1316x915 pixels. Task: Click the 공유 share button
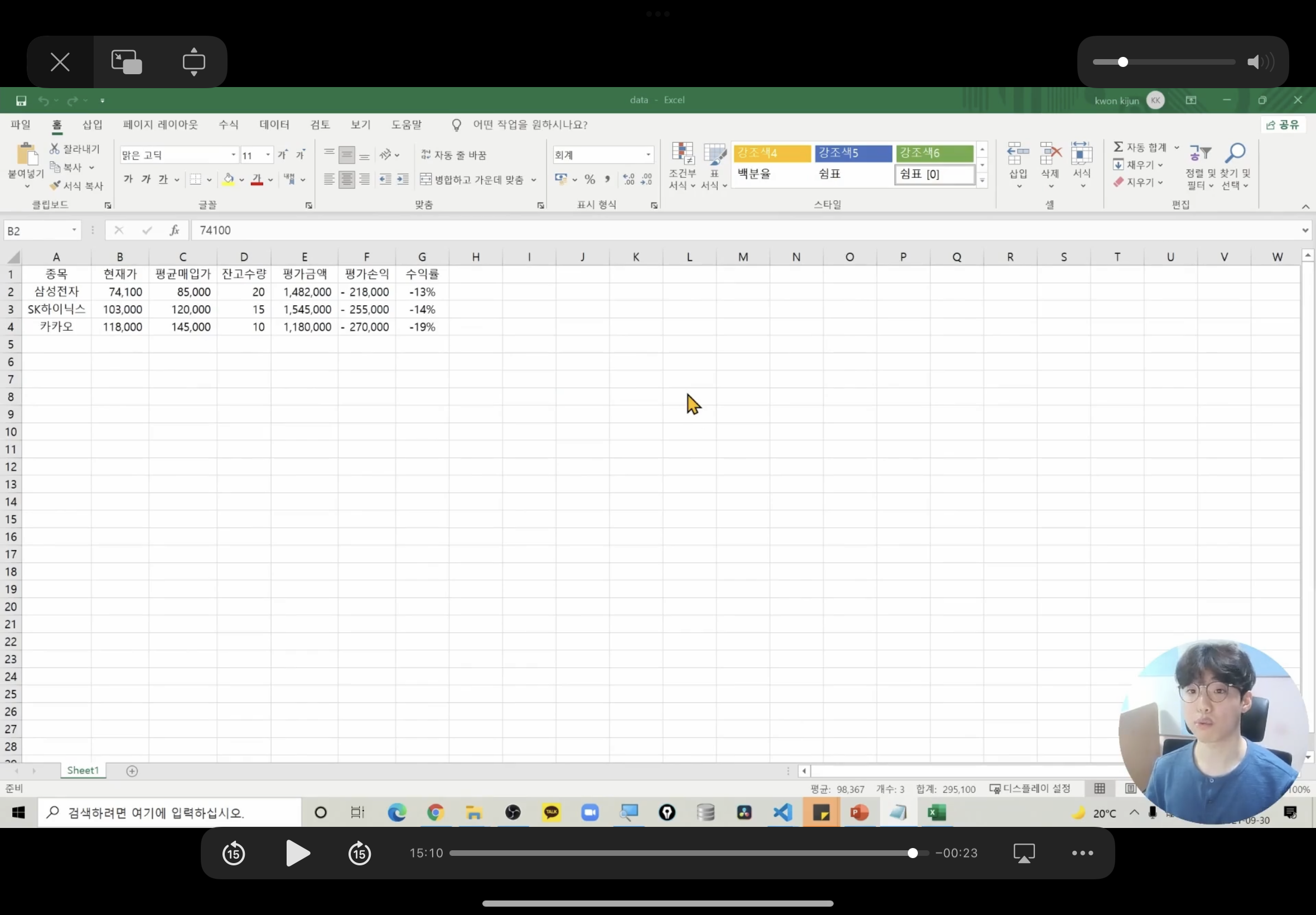coord(1283,125)
